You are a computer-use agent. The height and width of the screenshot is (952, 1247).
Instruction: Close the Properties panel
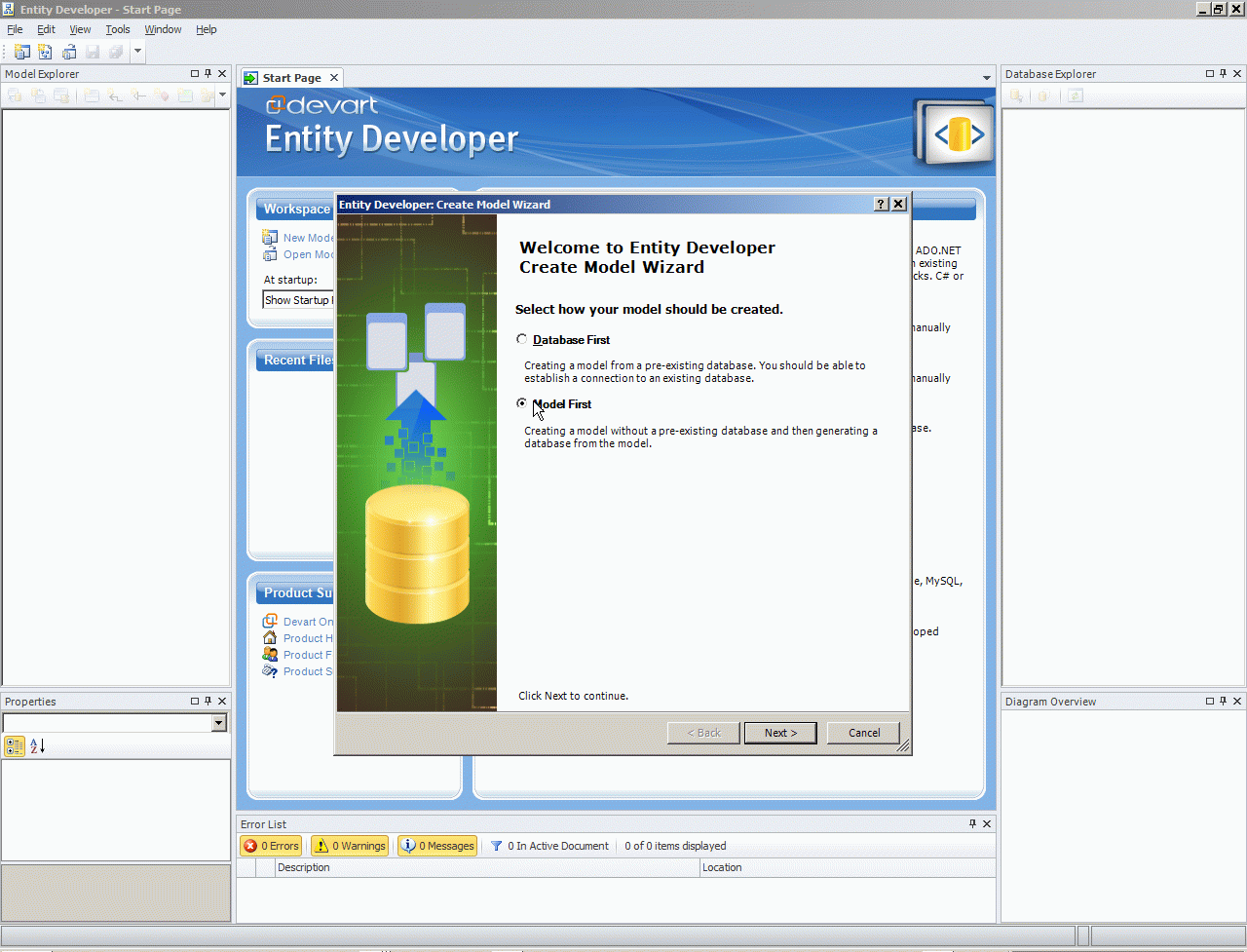pos(222,702)
